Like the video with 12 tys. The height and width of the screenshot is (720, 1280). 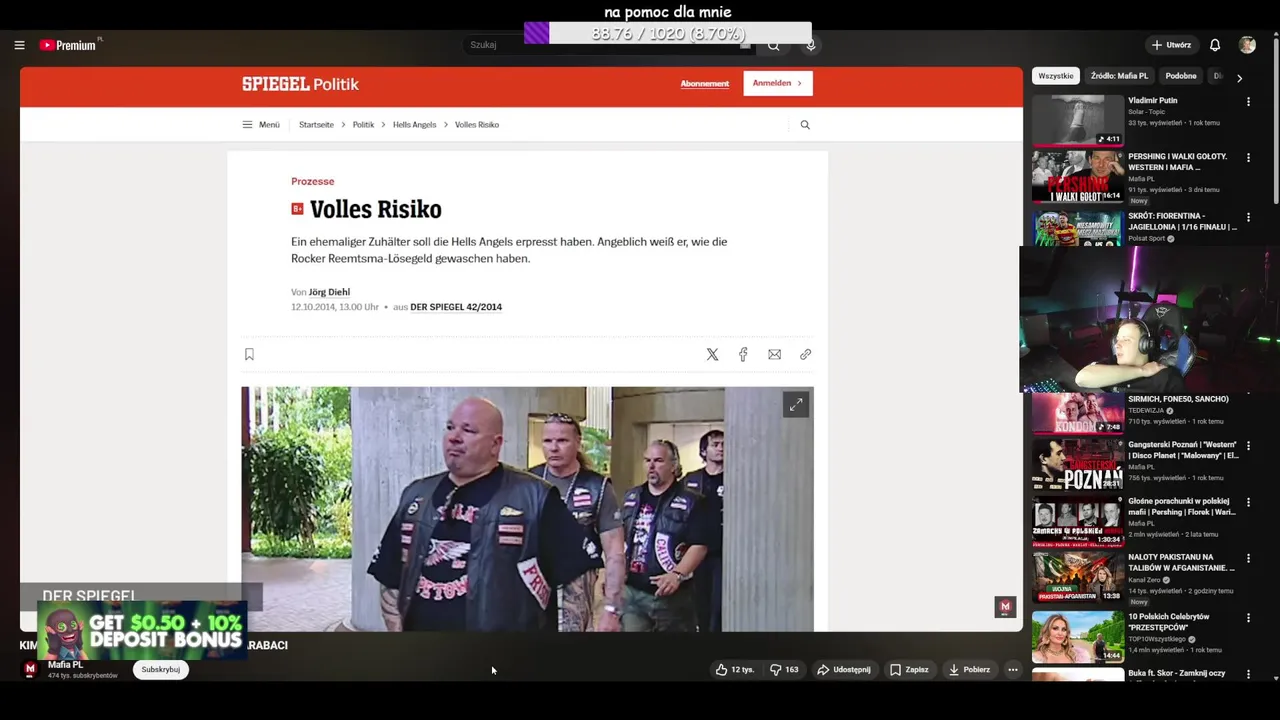(734, 670)
